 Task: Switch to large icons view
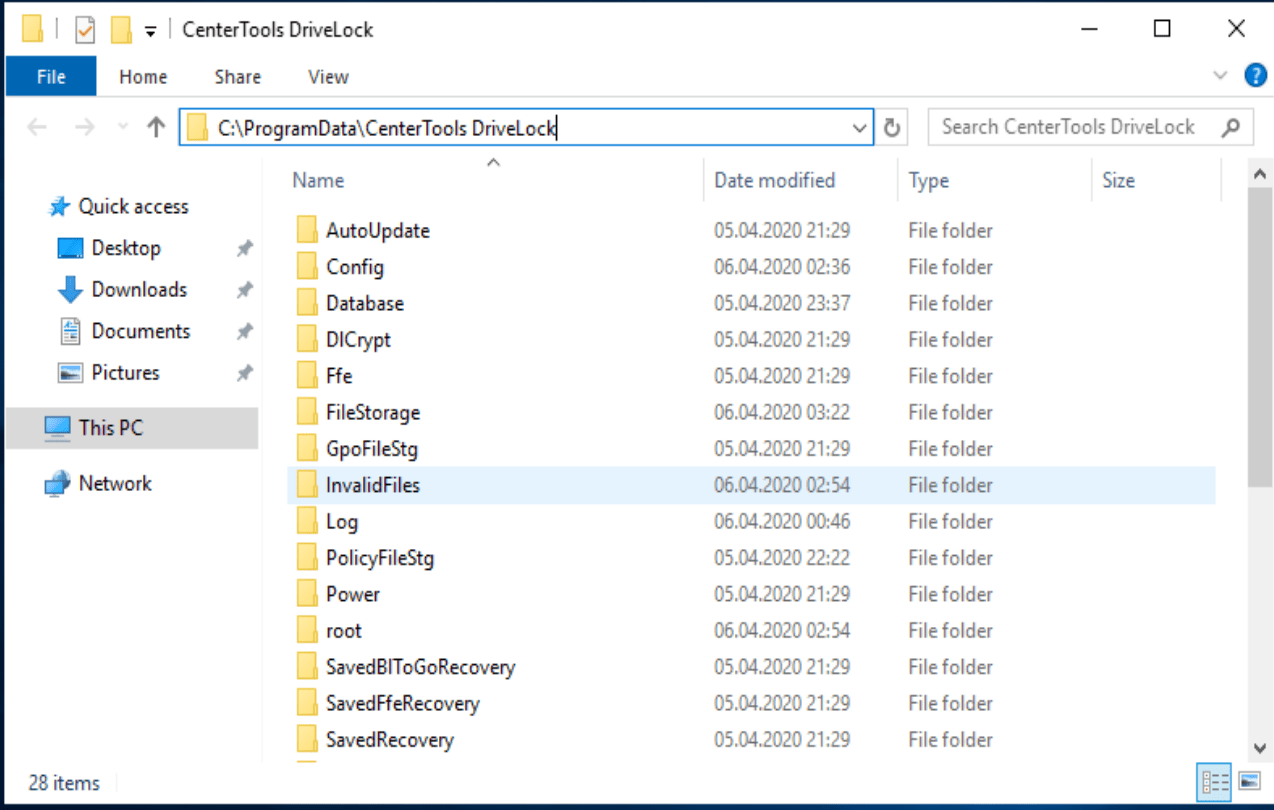[1249, 780]
